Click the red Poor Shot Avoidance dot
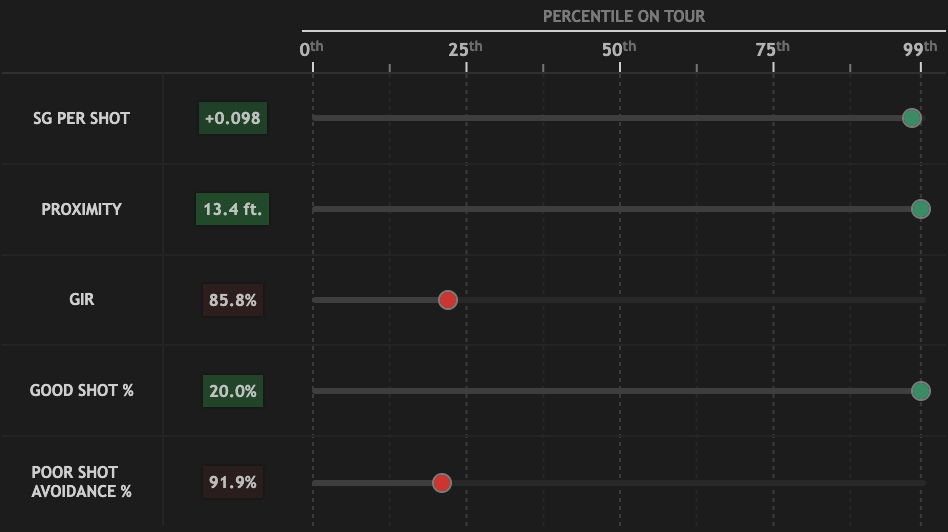The height and width of the screenshot is (532, 948). pyautogui.click(x=442, y=483)
